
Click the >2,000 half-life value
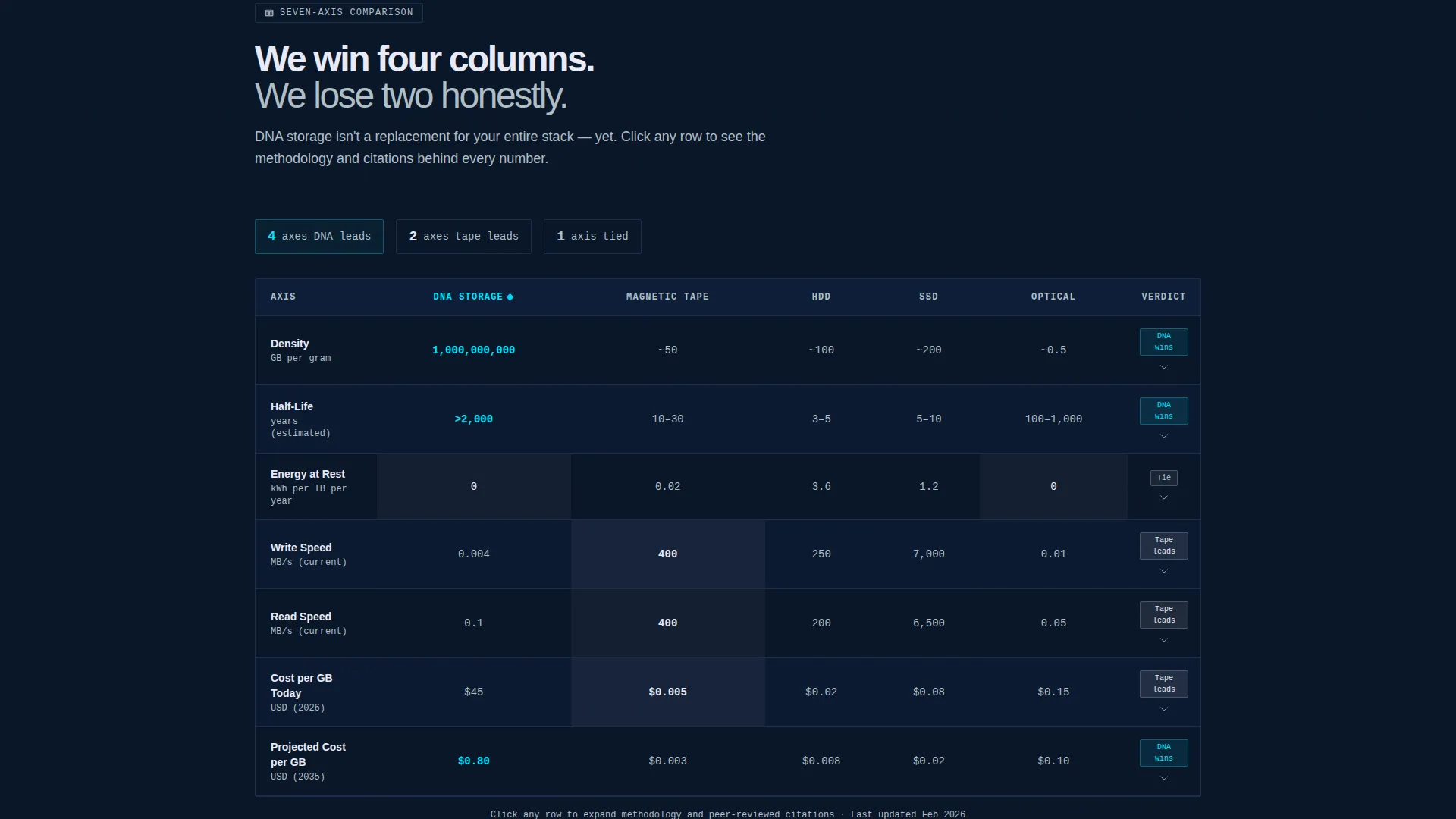[x=474, y=419]
